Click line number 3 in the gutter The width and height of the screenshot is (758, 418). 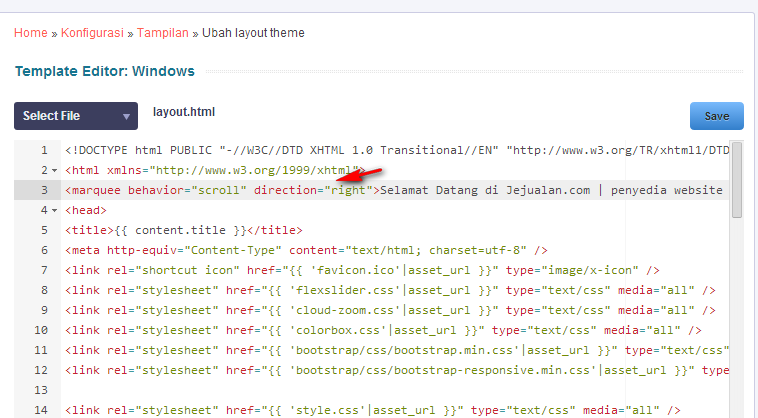tap(43, 190)
